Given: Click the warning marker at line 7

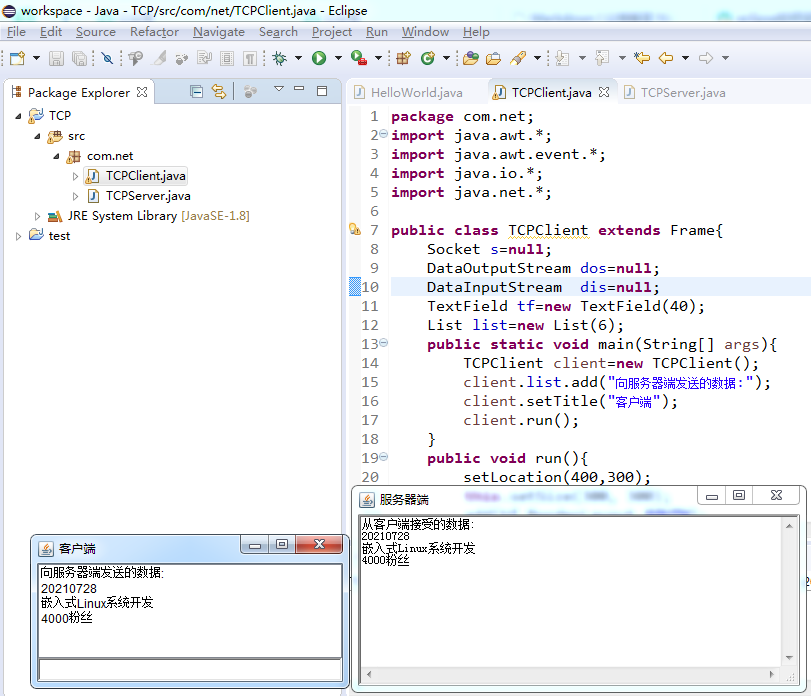Looking at the screenshot, I should coord(354,230).
